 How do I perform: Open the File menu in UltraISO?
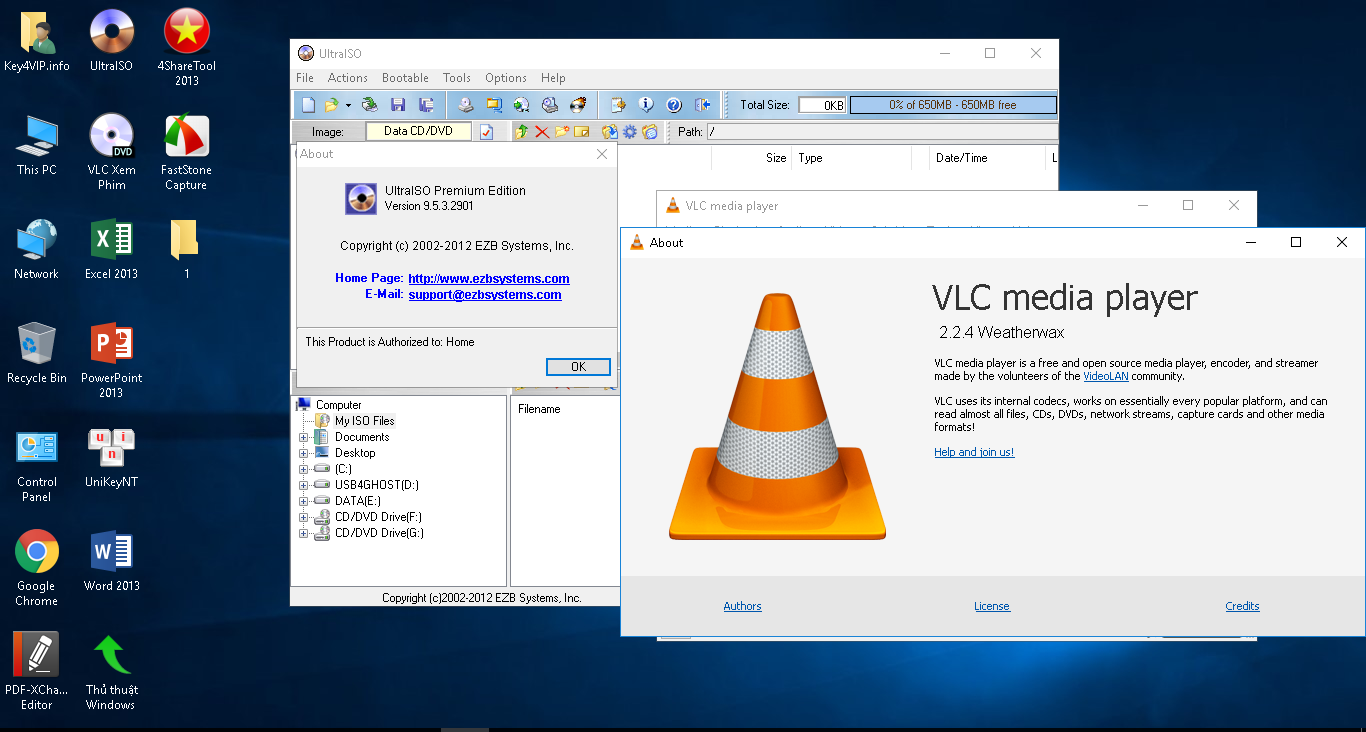305,78
